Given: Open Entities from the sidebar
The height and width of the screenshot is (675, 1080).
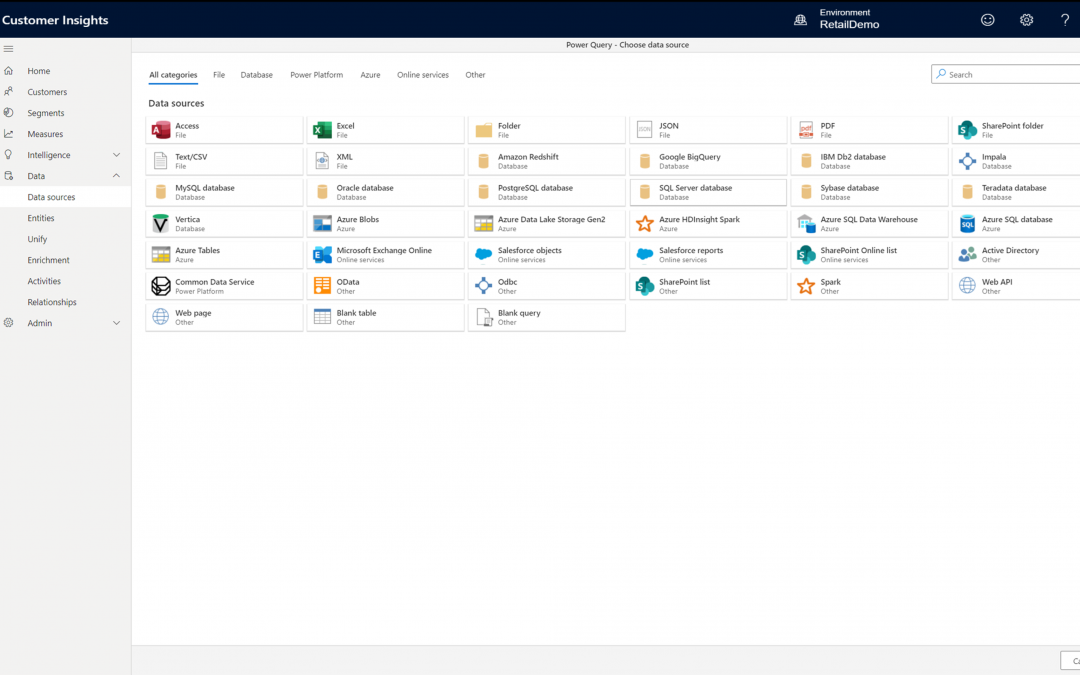Looking at the screenshot, I should pyautogui.click(x=44, y=217).
